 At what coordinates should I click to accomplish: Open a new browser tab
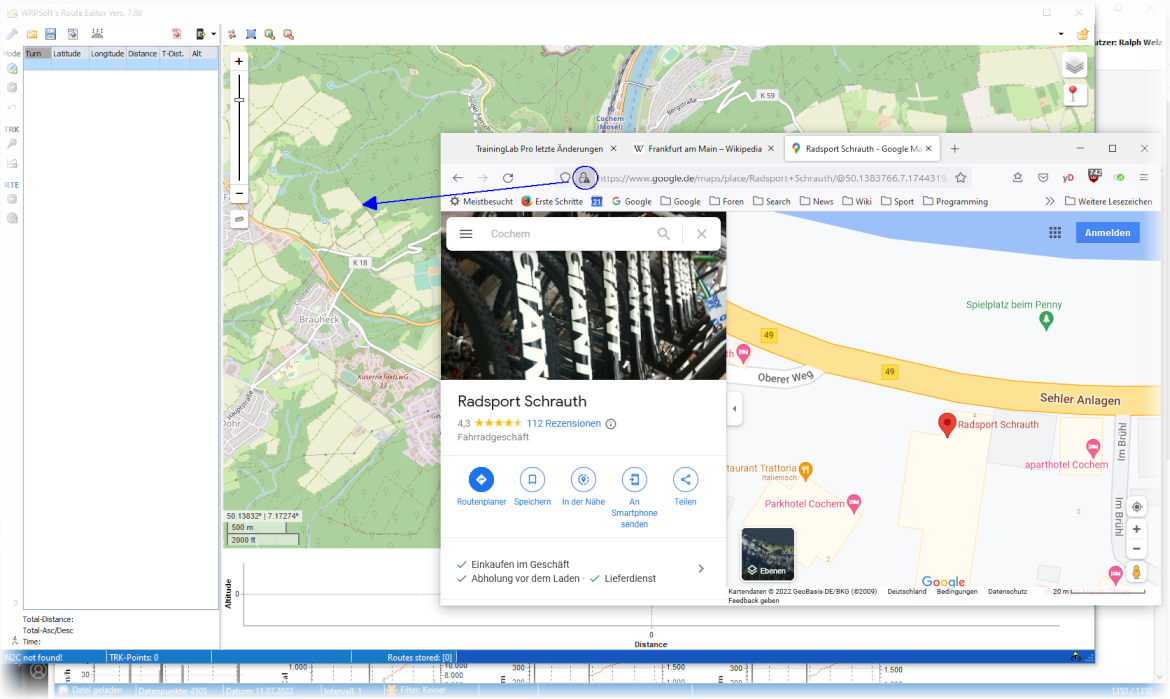click(x=954, y=149)
